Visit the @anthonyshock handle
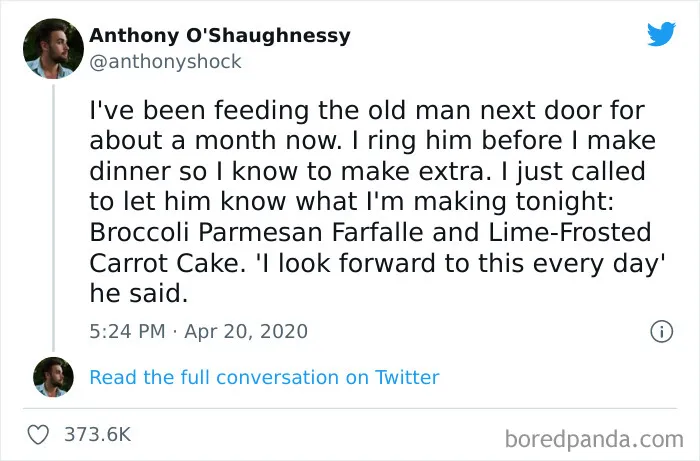 [165, 62]
